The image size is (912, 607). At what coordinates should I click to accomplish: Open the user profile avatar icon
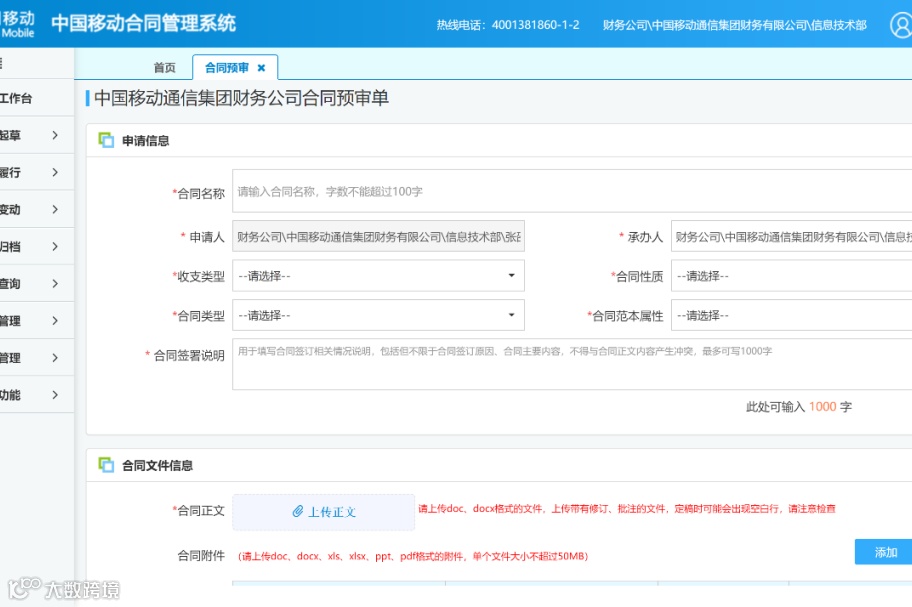coord(902,24)
